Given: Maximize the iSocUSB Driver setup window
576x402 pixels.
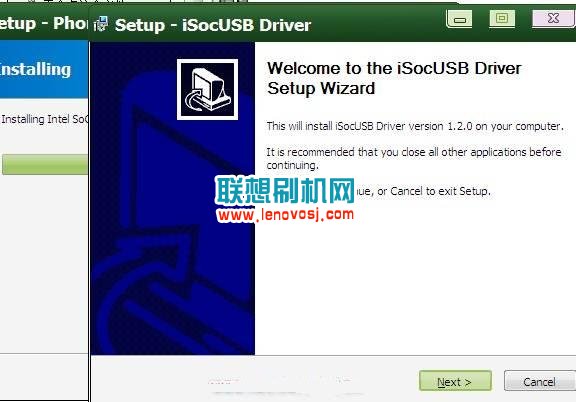Looking at the screenshot, I should (502, 19).
